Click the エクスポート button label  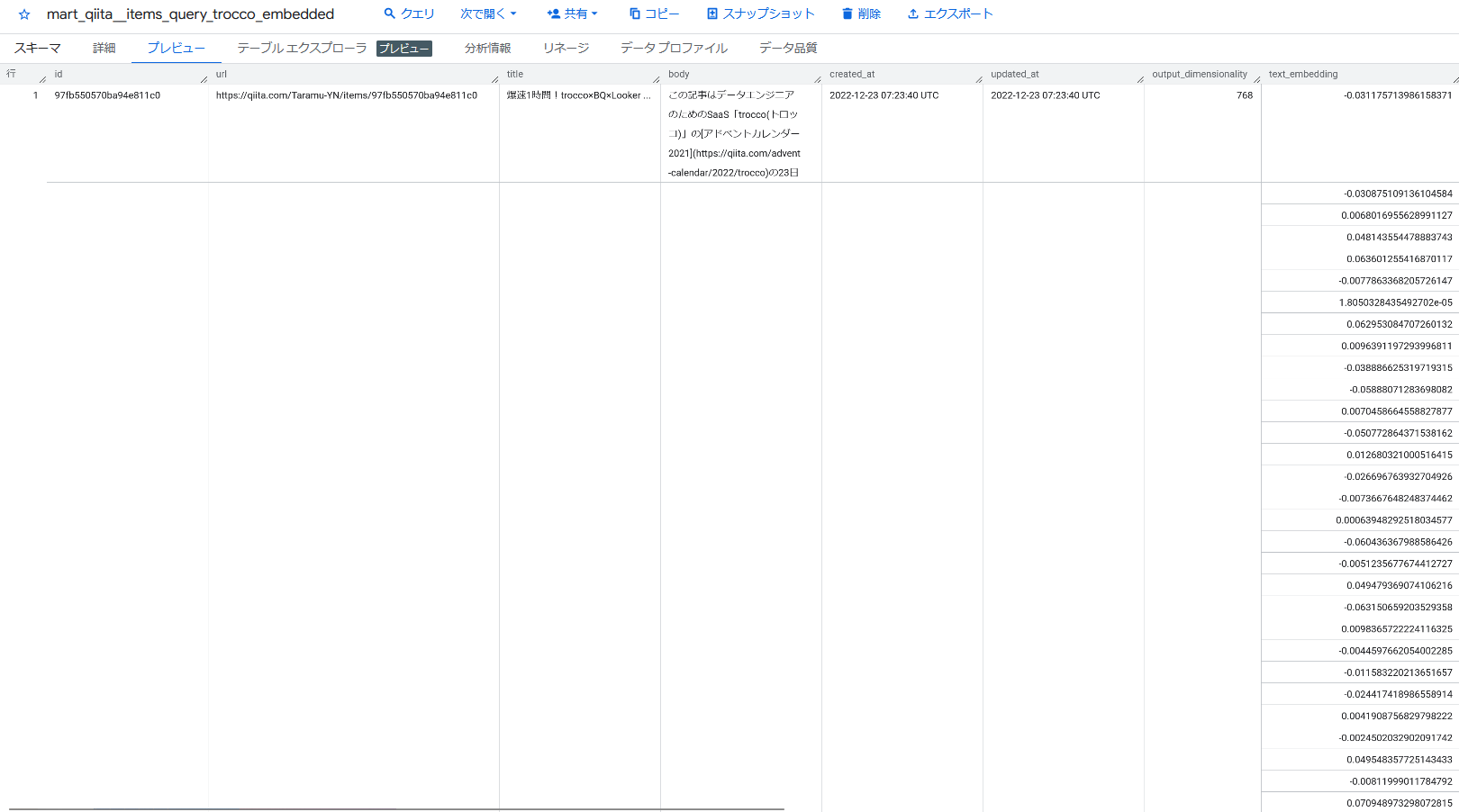click(958, 14)
